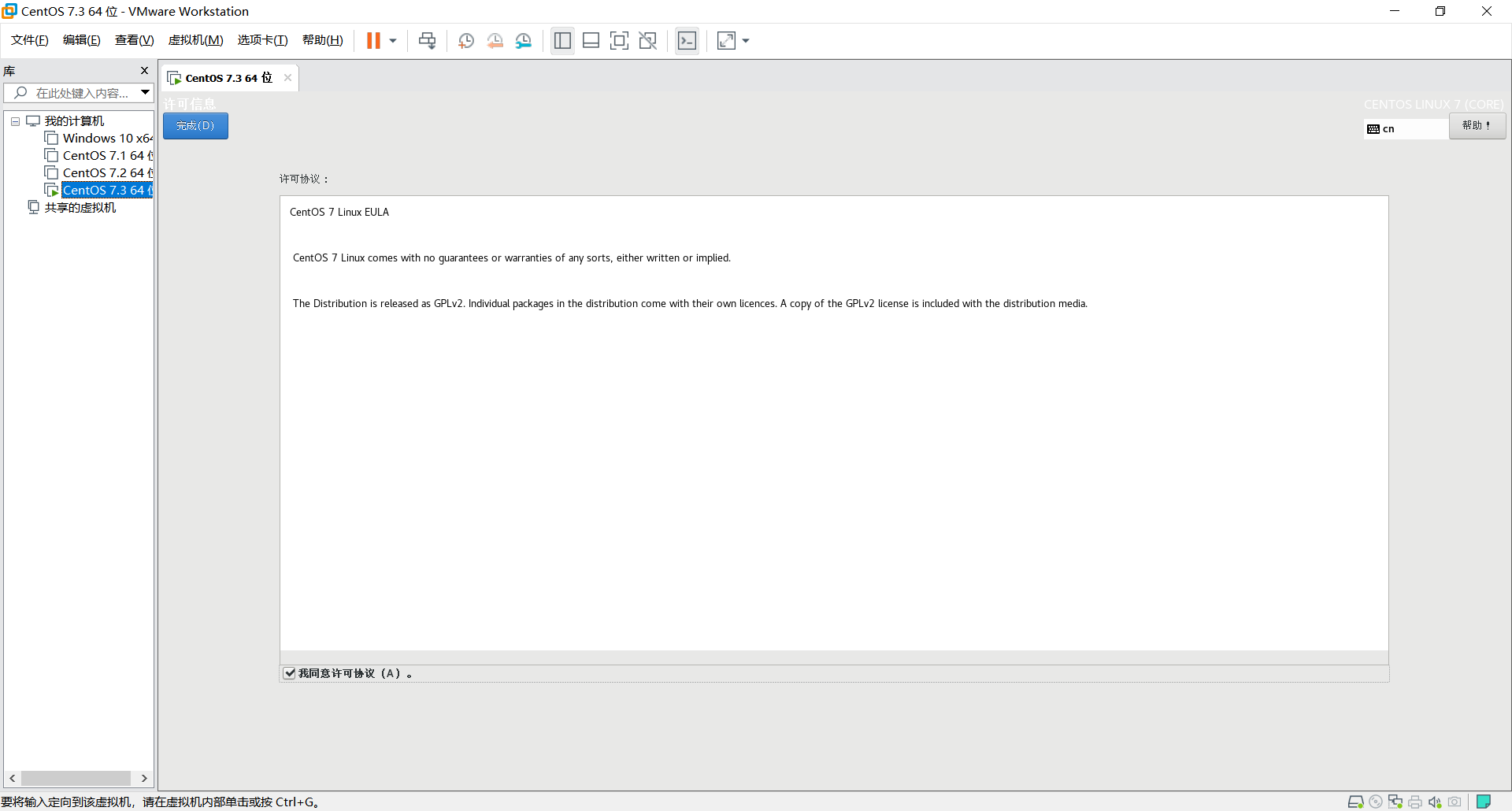Screen dimensions: 1512x811
Task: Click the network adapter status icon
Action: click(x=1395, y=802)
